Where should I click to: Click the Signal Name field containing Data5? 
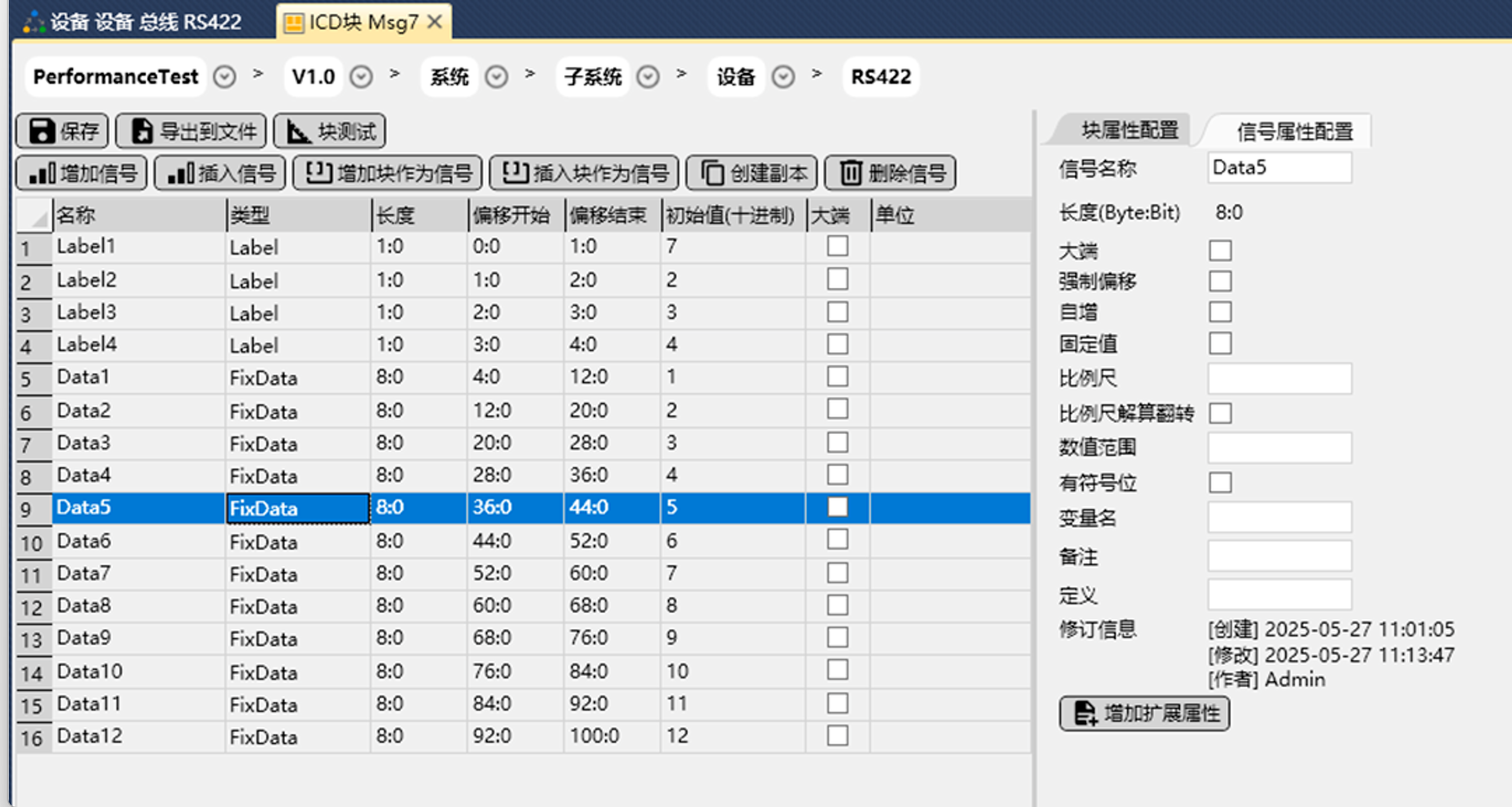tap(1279, 168)
